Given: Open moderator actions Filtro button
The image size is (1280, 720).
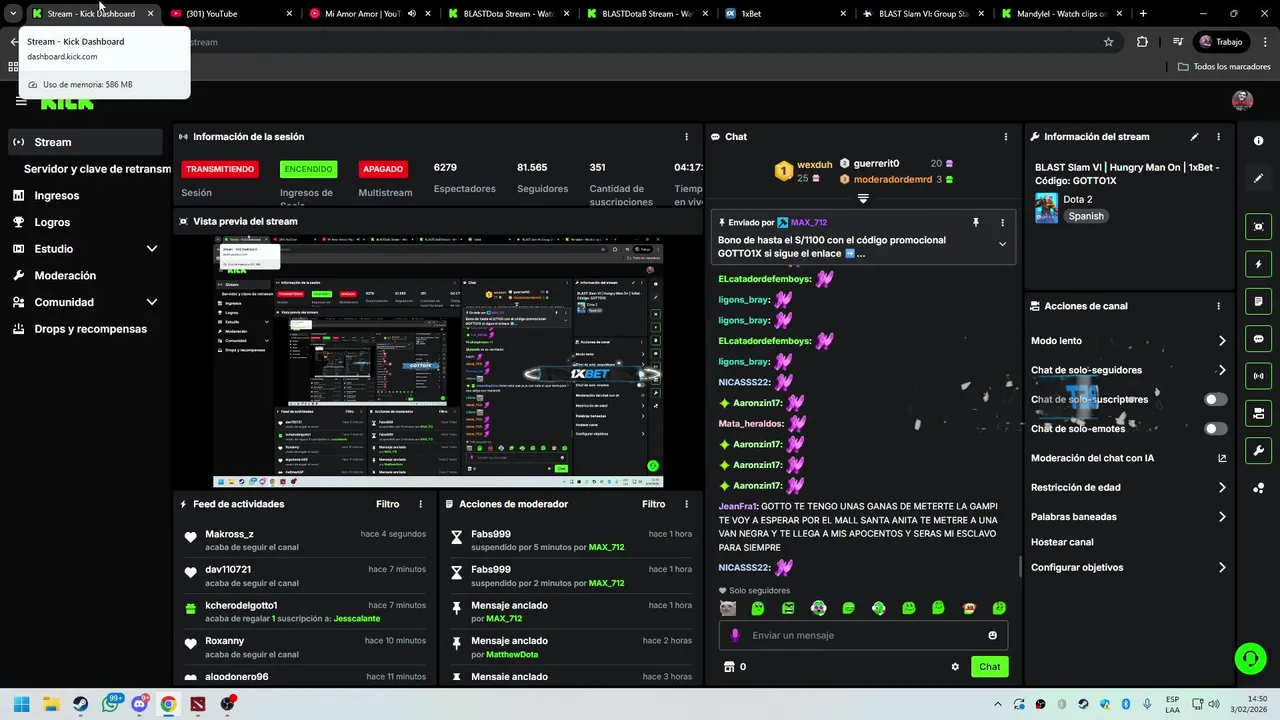Looking at the screenshot, I should point(653,505).
